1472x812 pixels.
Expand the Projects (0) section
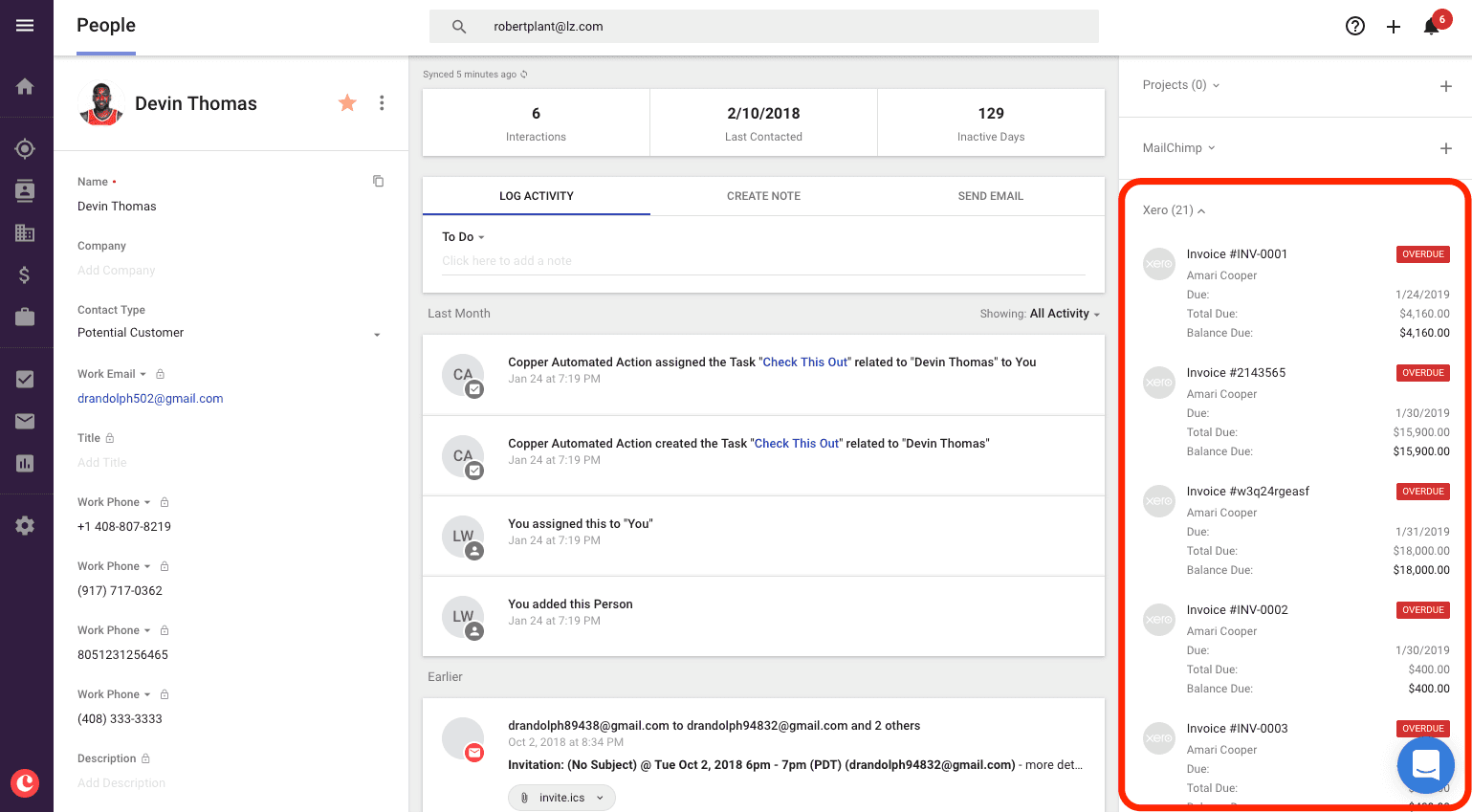click(1181, 85)
